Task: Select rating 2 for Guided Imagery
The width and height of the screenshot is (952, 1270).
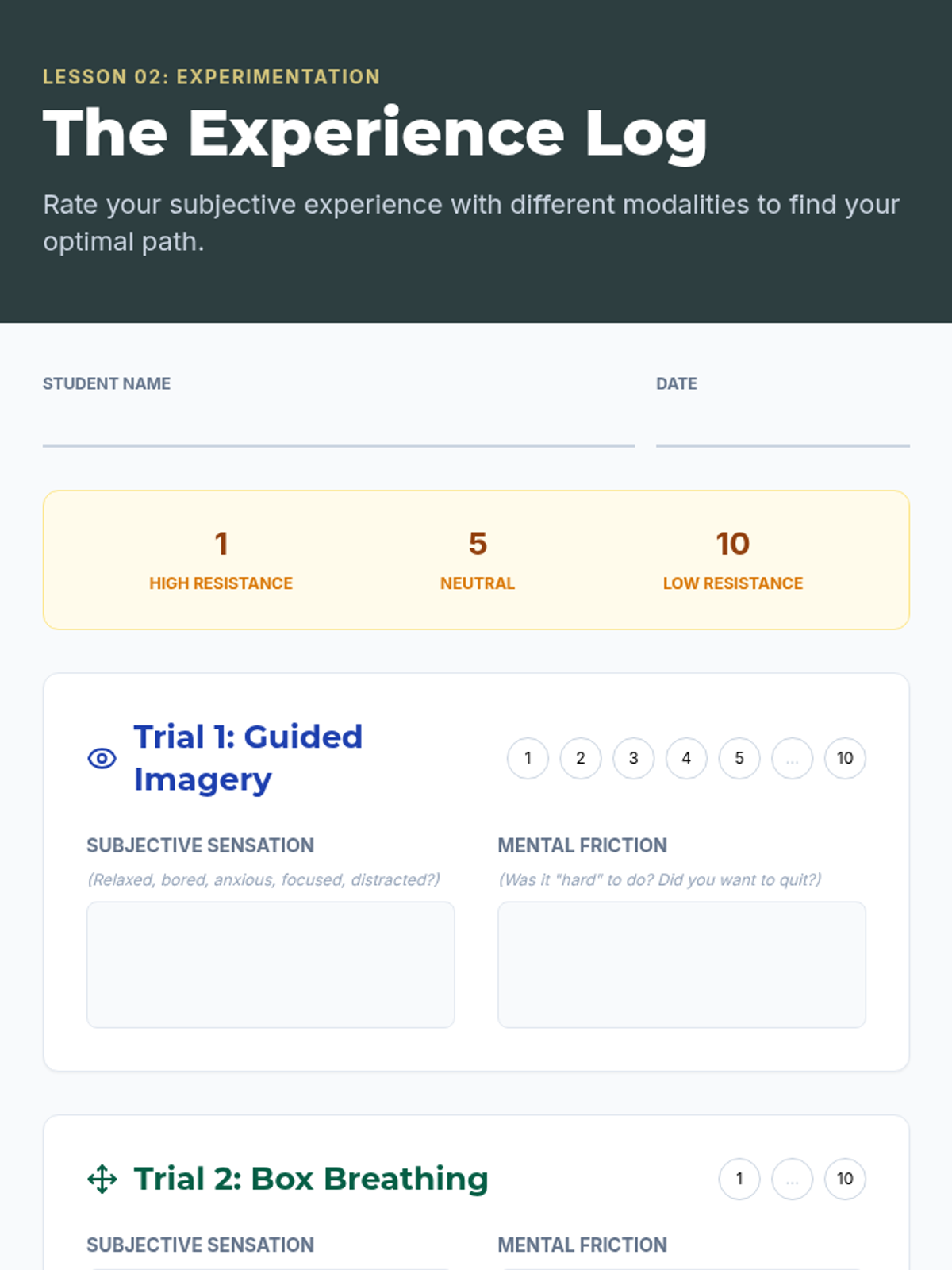Action: (x=581, y=758)
